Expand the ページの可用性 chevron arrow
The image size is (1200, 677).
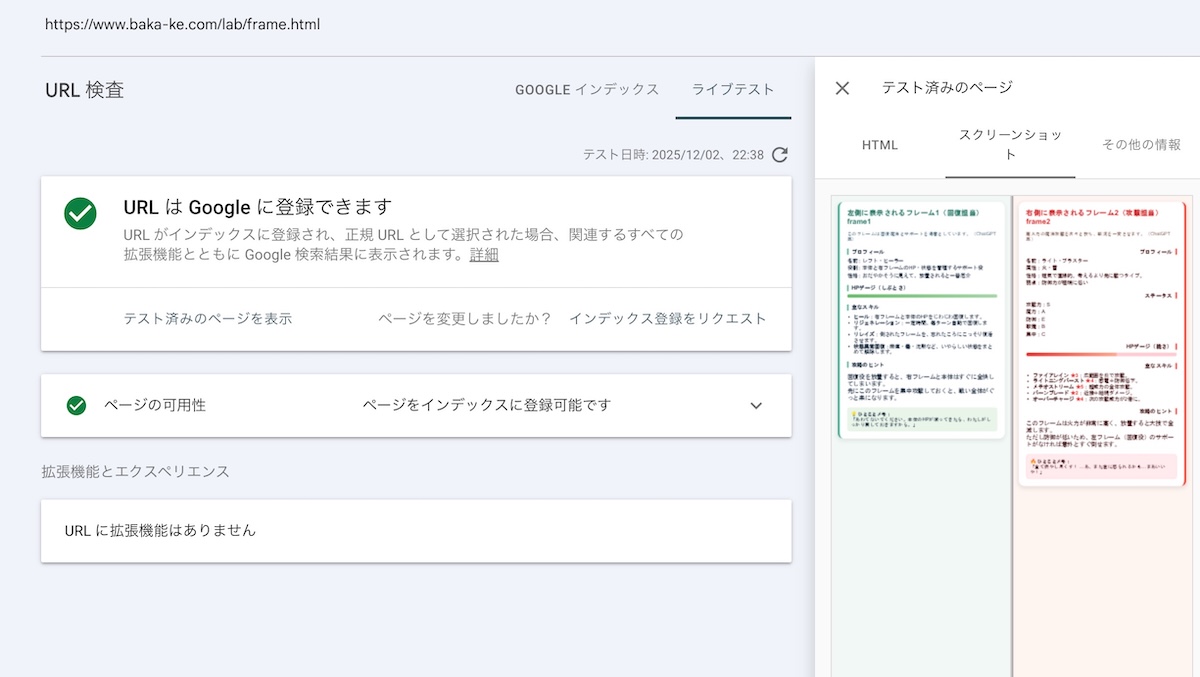click(756, 405)
